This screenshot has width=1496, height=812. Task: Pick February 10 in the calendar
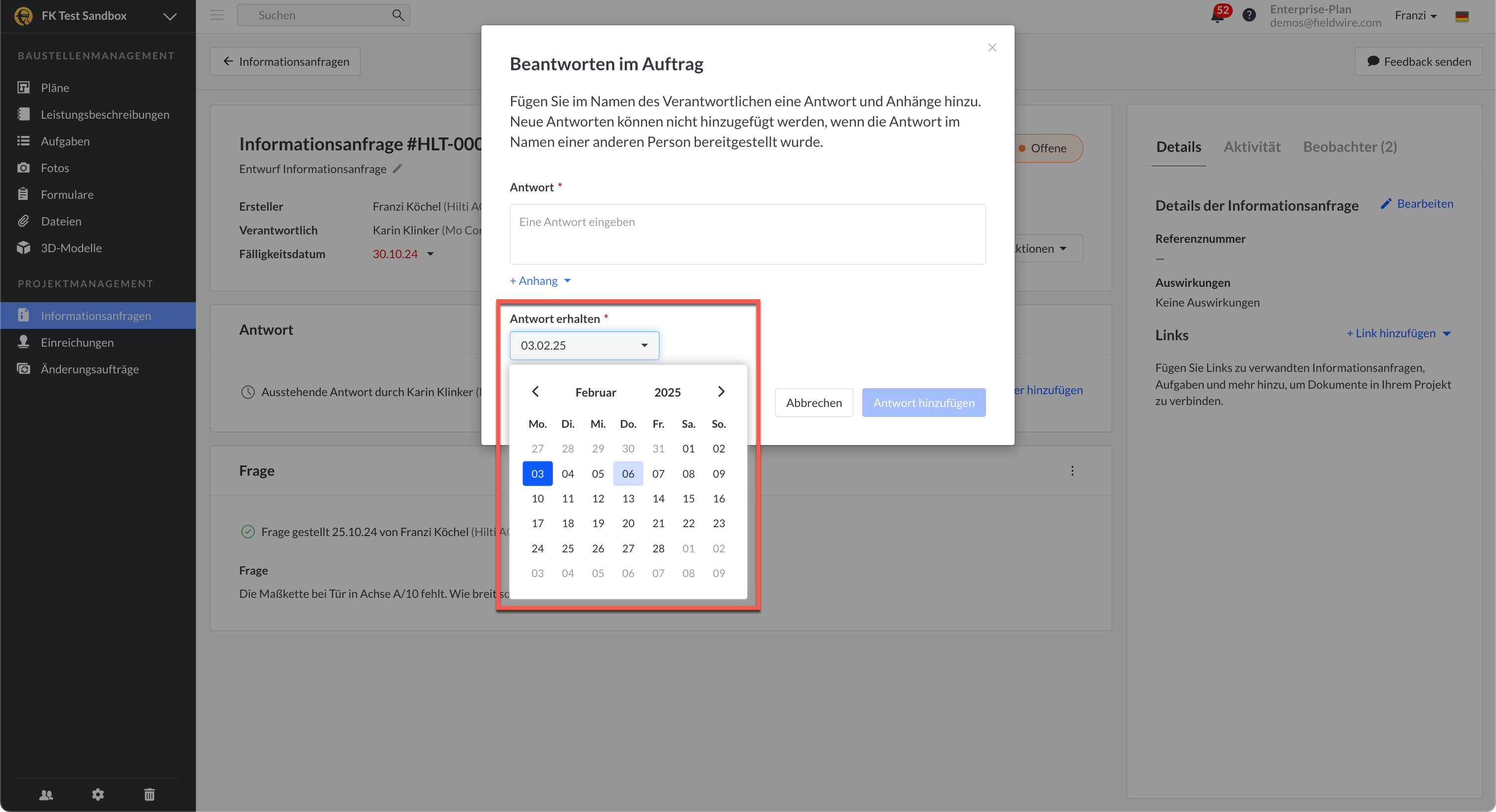tap(538, 498)
